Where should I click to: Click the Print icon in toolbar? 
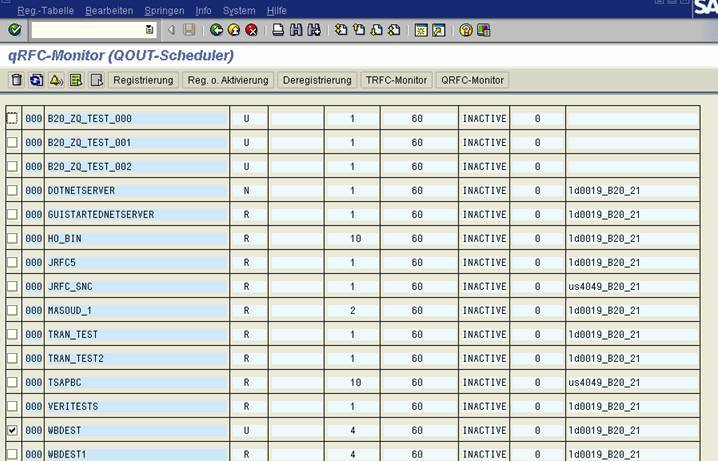[279, 30]
